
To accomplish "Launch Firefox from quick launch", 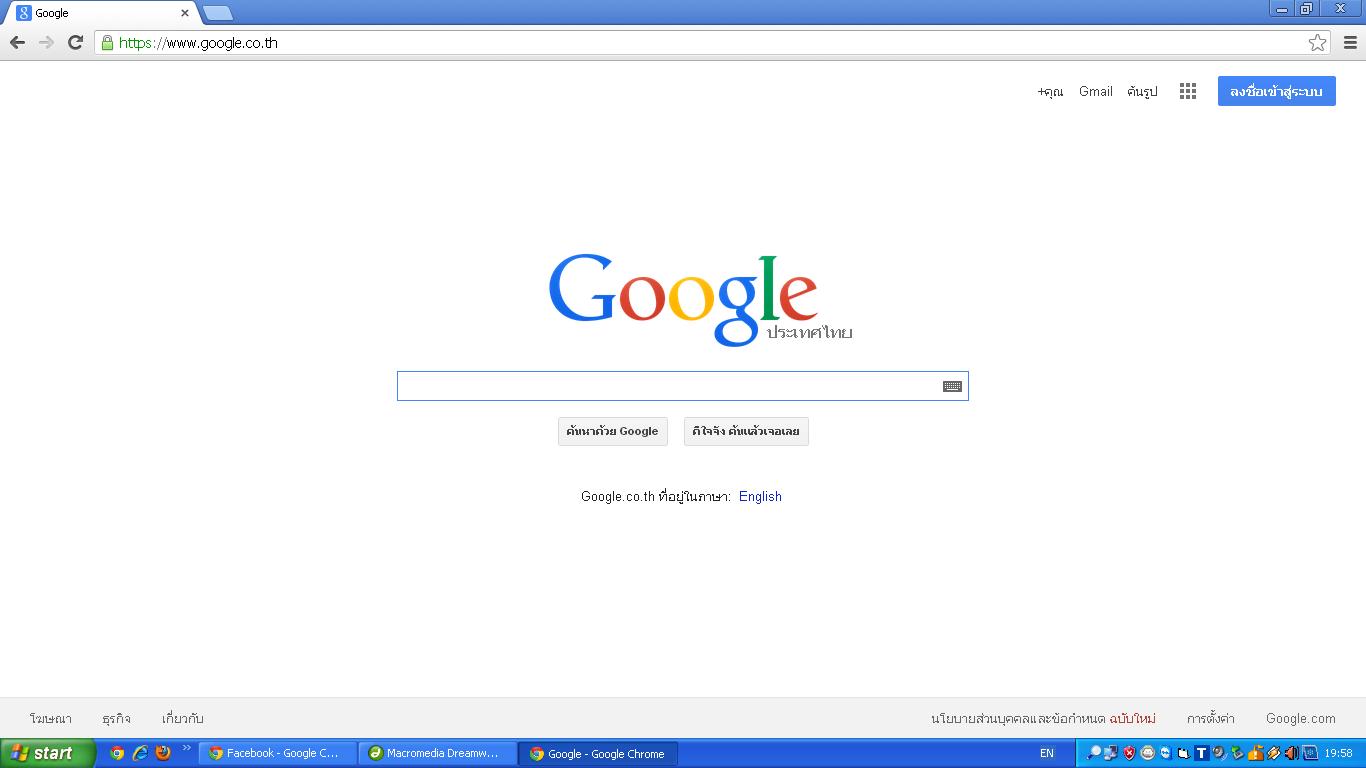I will (x=163, y=753).
